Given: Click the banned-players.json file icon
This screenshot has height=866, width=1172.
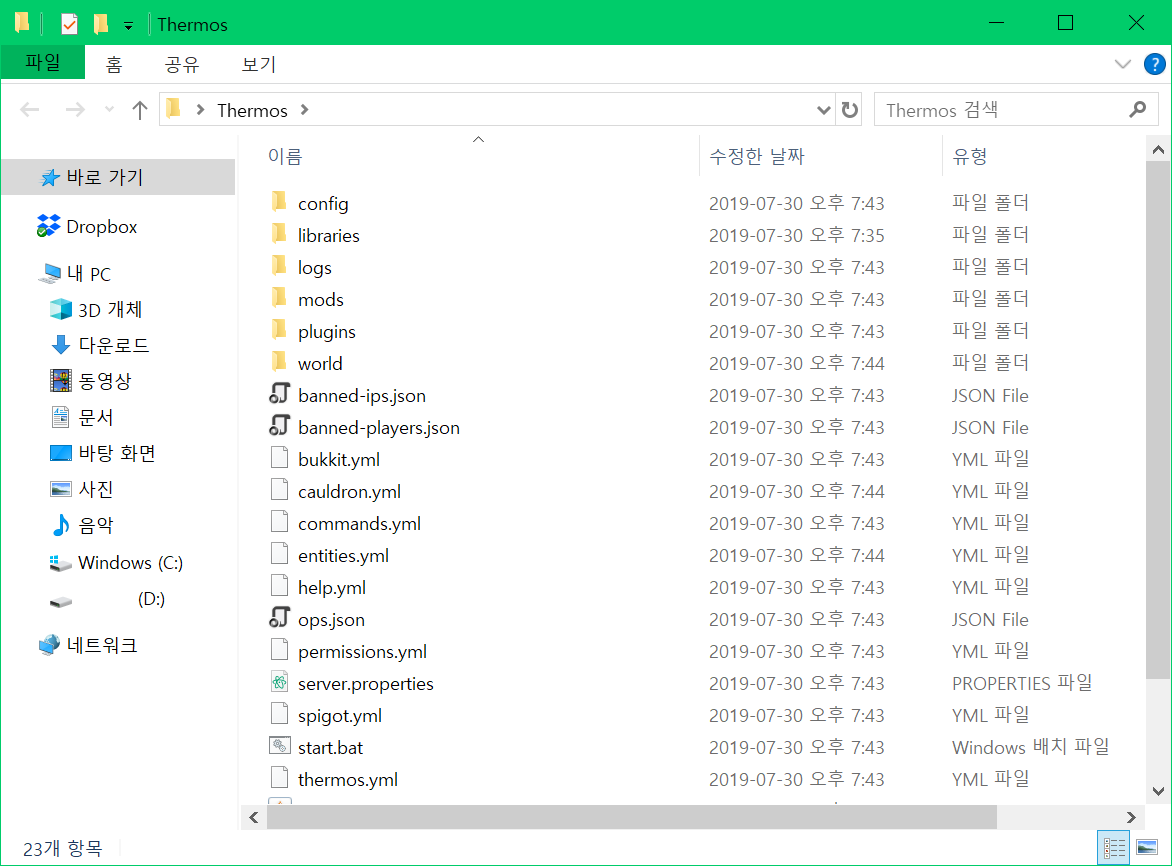Looking at the screenshot, I should pyautogui.click(x=280, y=426).
